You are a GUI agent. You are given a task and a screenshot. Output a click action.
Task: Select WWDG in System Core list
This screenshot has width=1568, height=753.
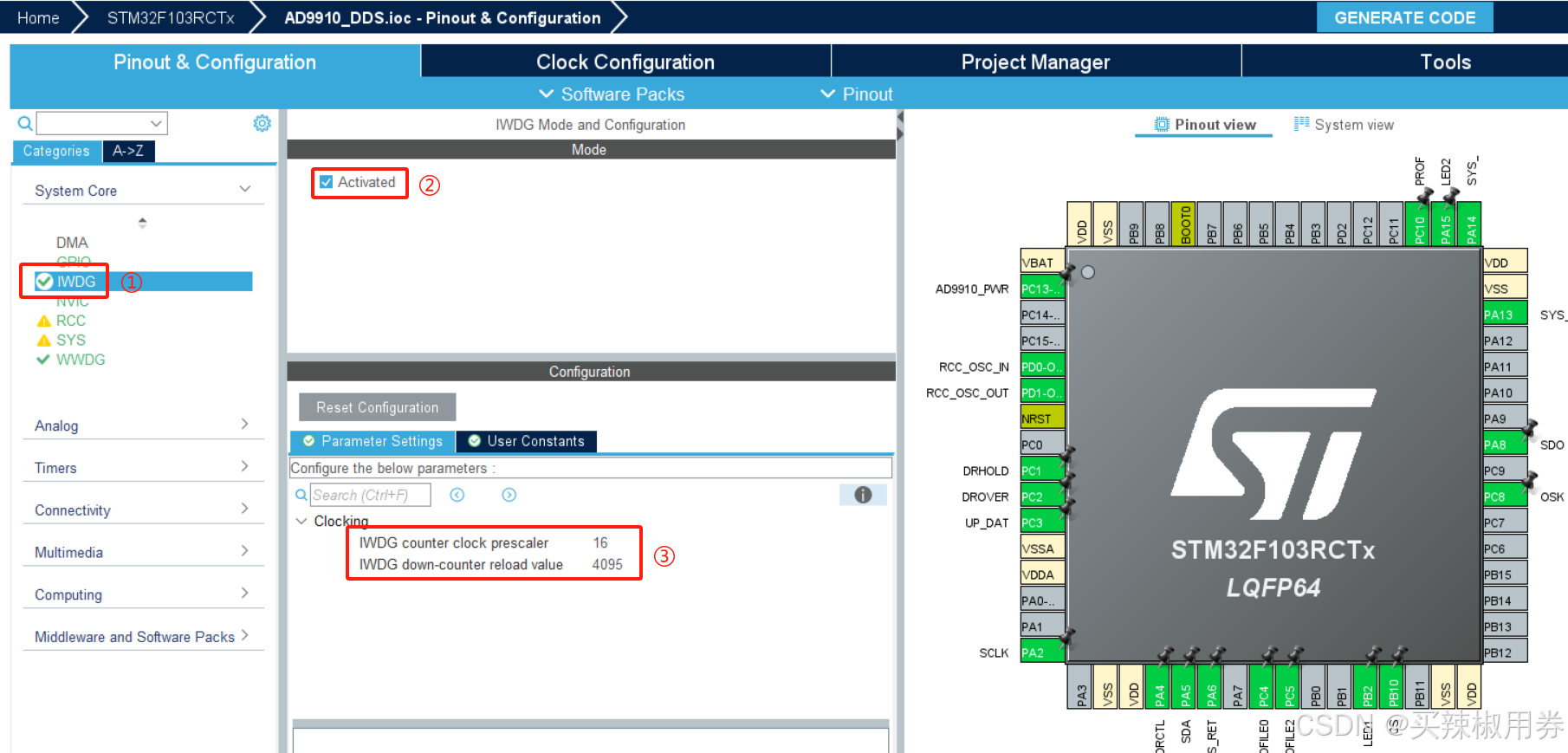pyautogui.click(x=81, y=360)
